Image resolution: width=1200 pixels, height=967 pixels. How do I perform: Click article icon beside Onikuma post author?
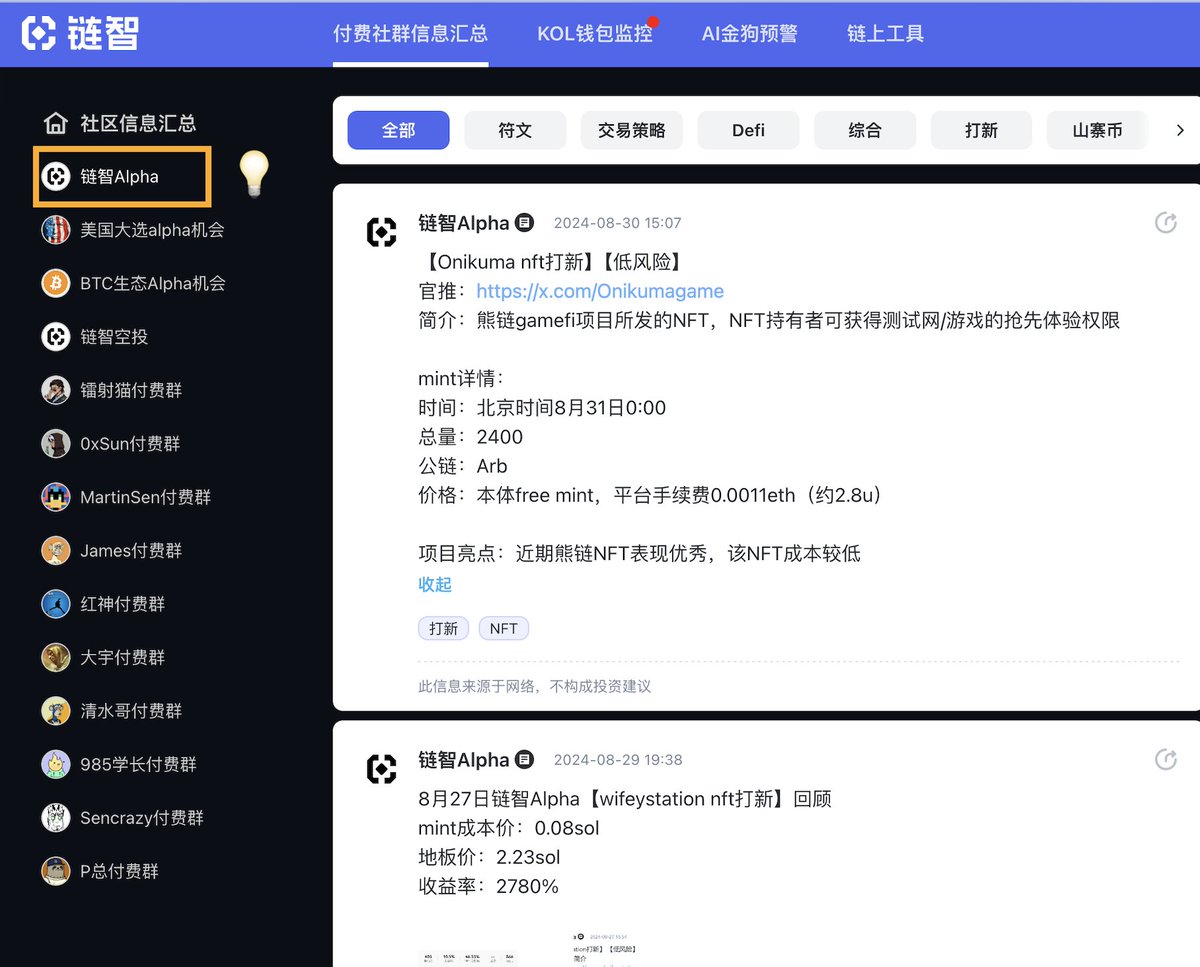(525, 223)
